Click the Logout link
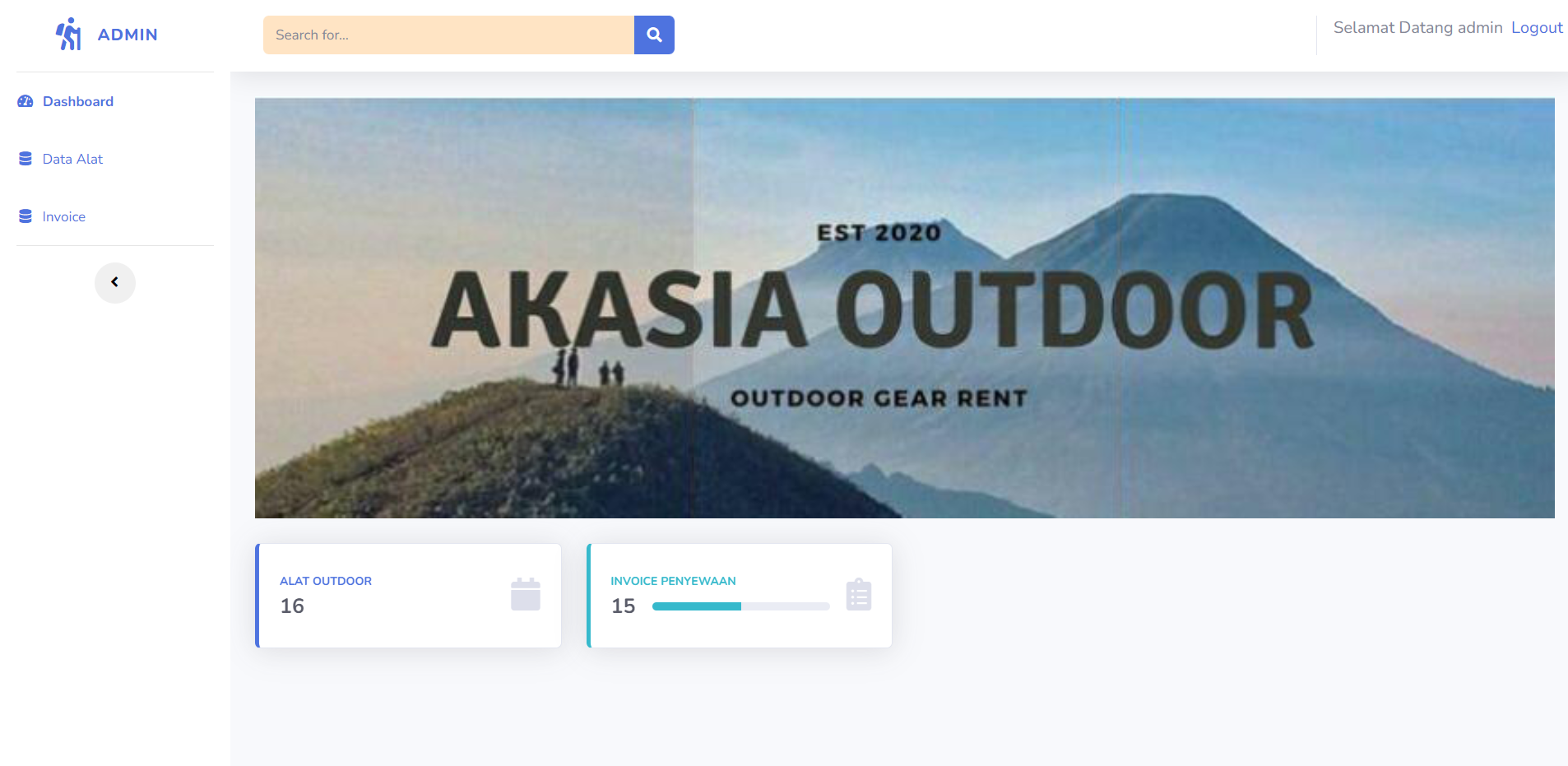Image resolution: width=1568 pixels, height=766 pixels. [1536, 28]
